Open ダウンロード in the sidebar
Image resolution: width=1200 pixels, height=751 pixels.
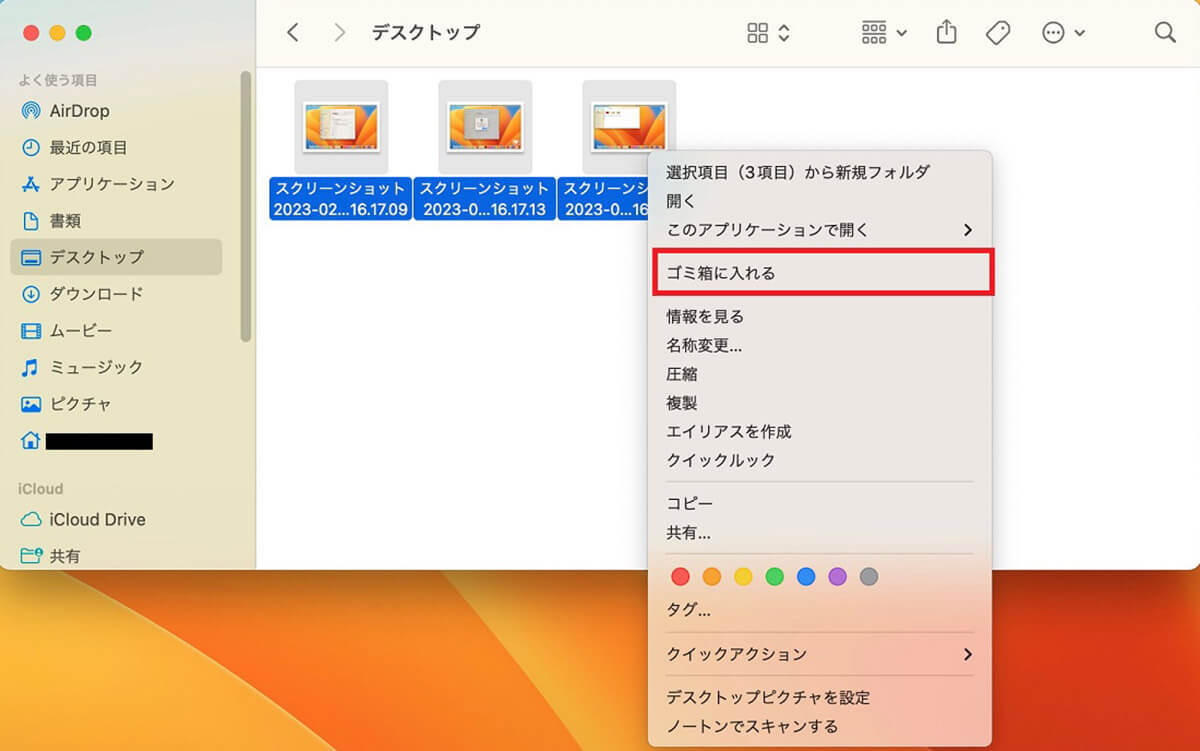116,294
